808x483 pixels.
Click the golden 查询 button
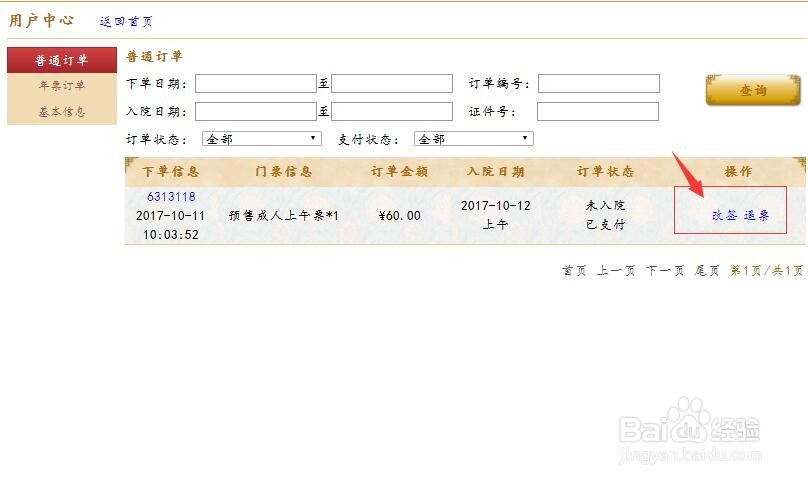tap(753, 90)
